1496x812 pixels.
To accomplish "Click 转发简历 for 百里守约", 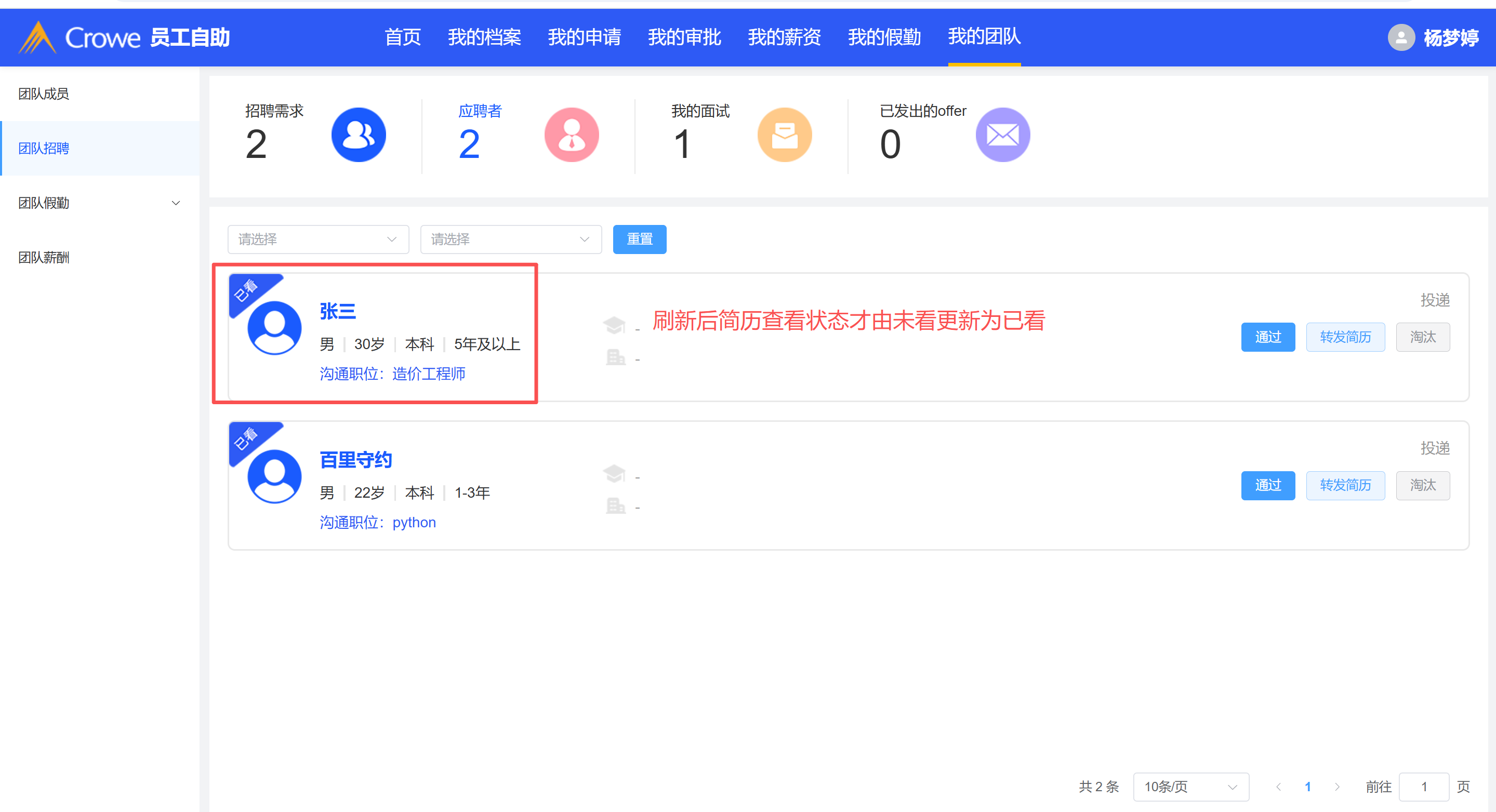I will [x=1345, y=485].
